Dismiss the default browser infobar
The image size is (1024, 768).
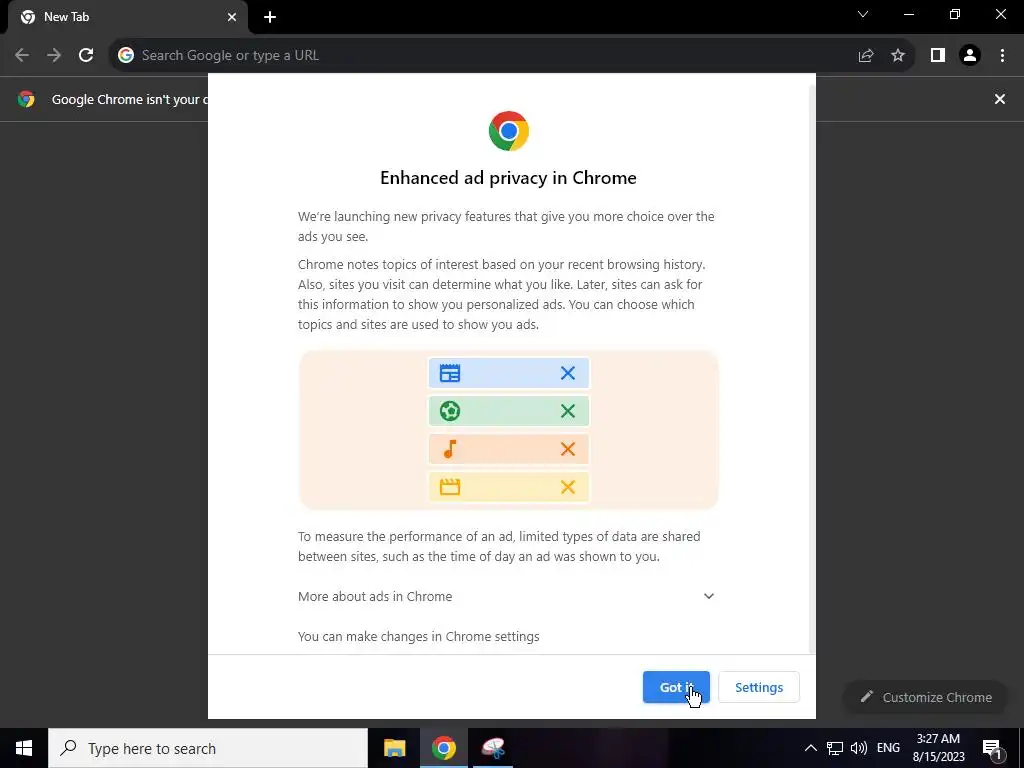(1000, 99)
